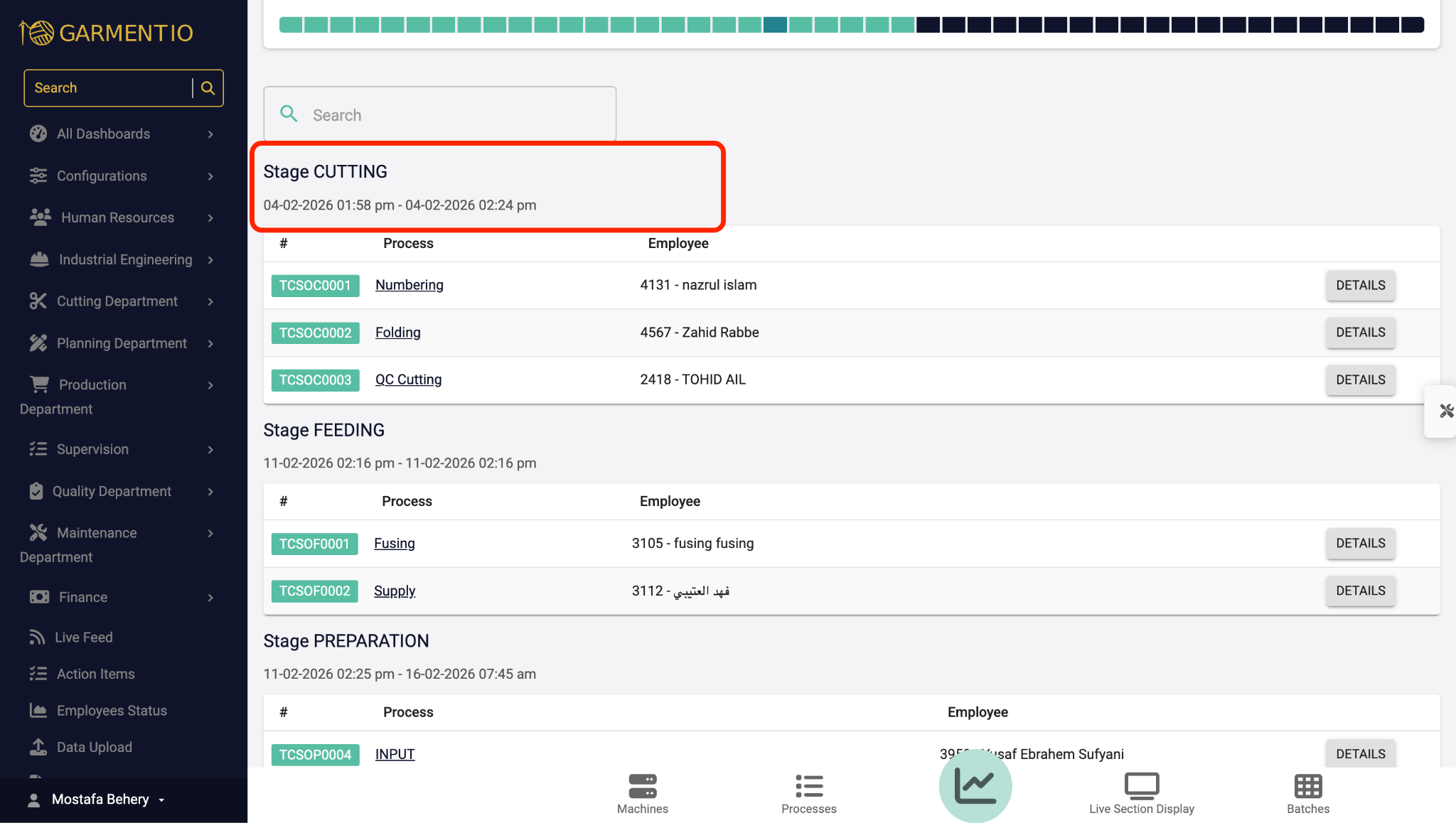Click the highlighted line chart icon
Viewport: 1456px width, 823px height.
pos(975,786)
